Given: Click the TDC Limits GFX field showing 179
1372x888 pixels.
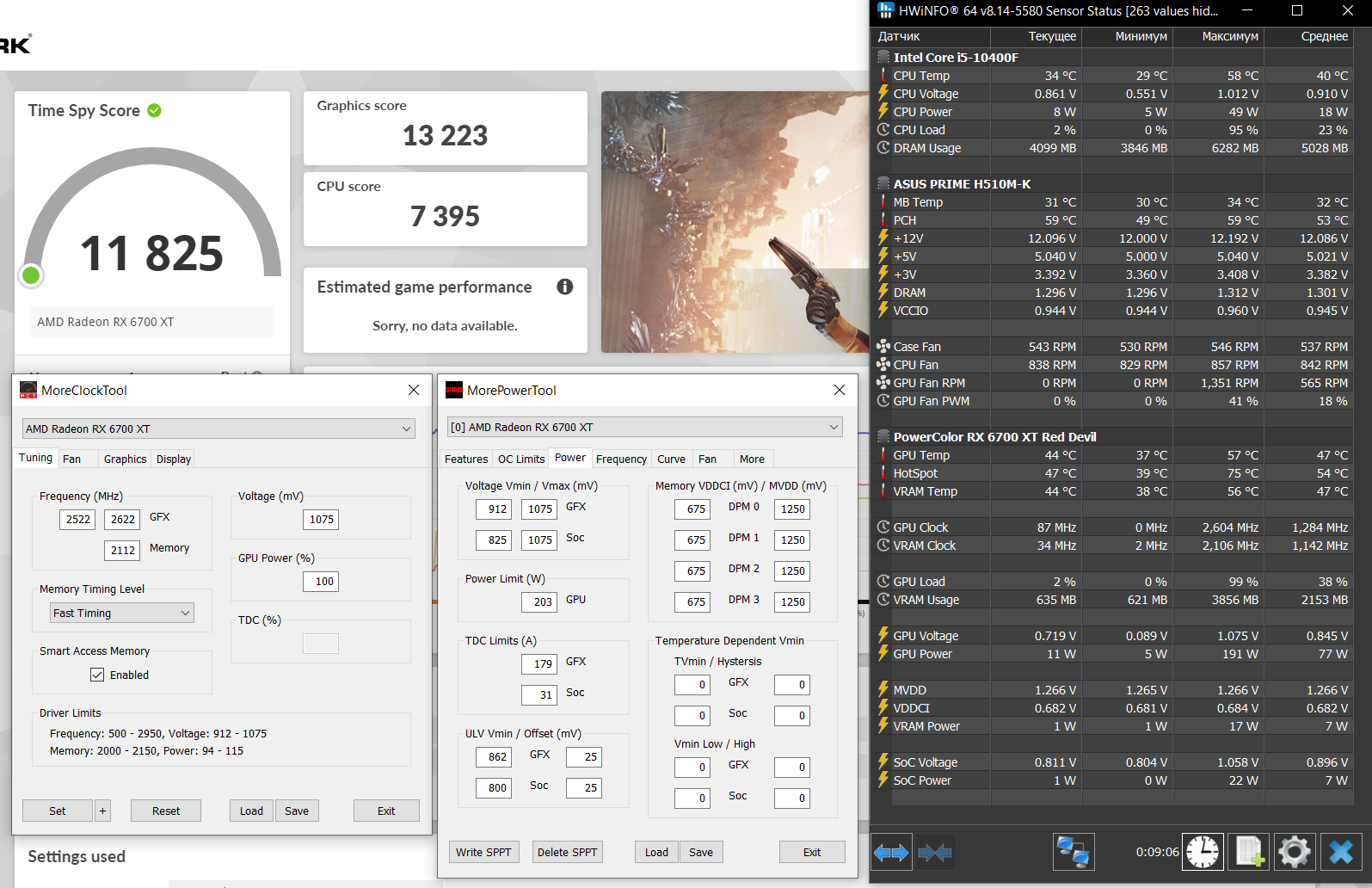Looking at the screenshot, I should pyautogui.click(x=539, y=664).
